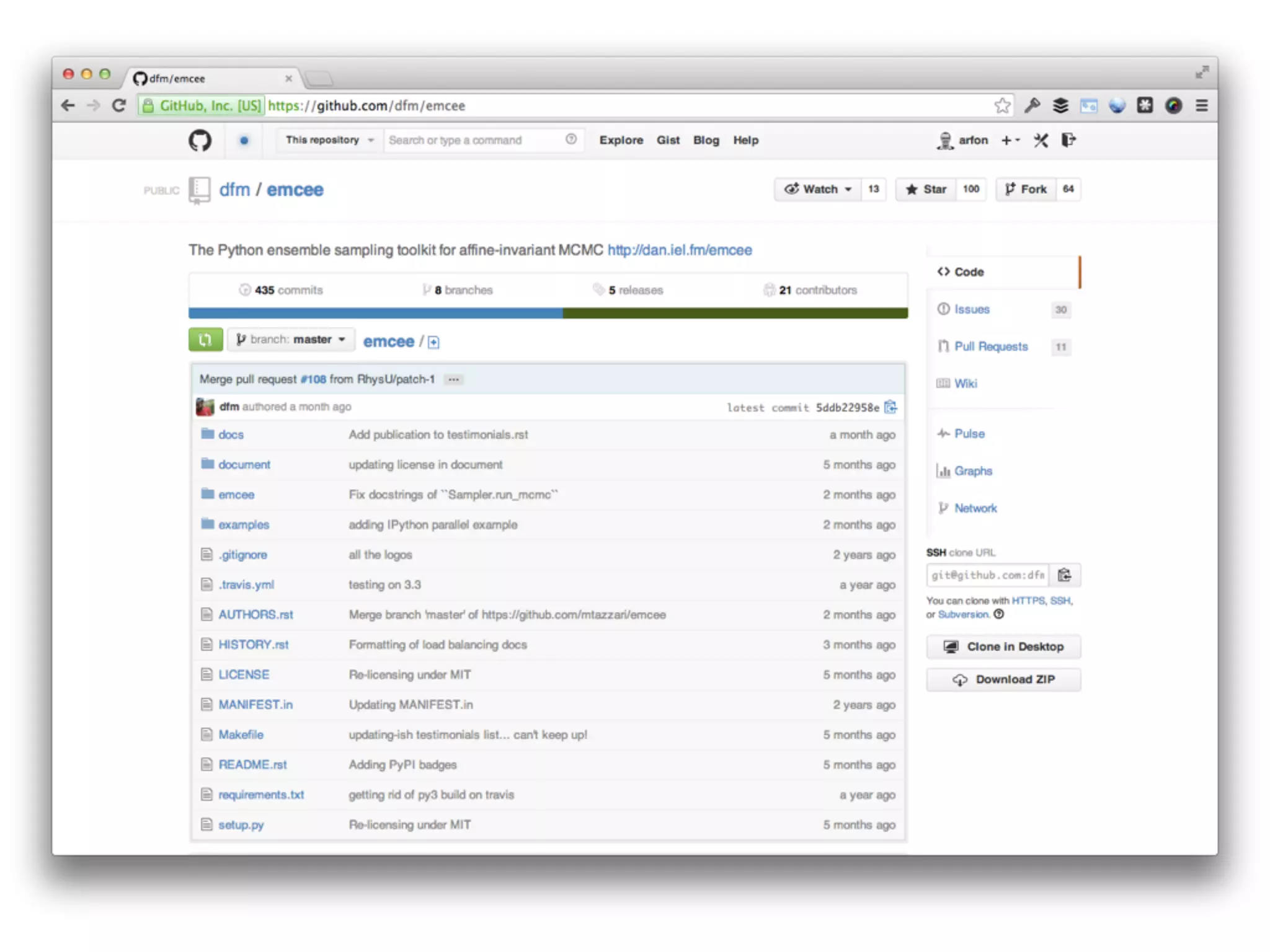Open branch master selector dropdown

pyautogui.click(x=291, y=340)
